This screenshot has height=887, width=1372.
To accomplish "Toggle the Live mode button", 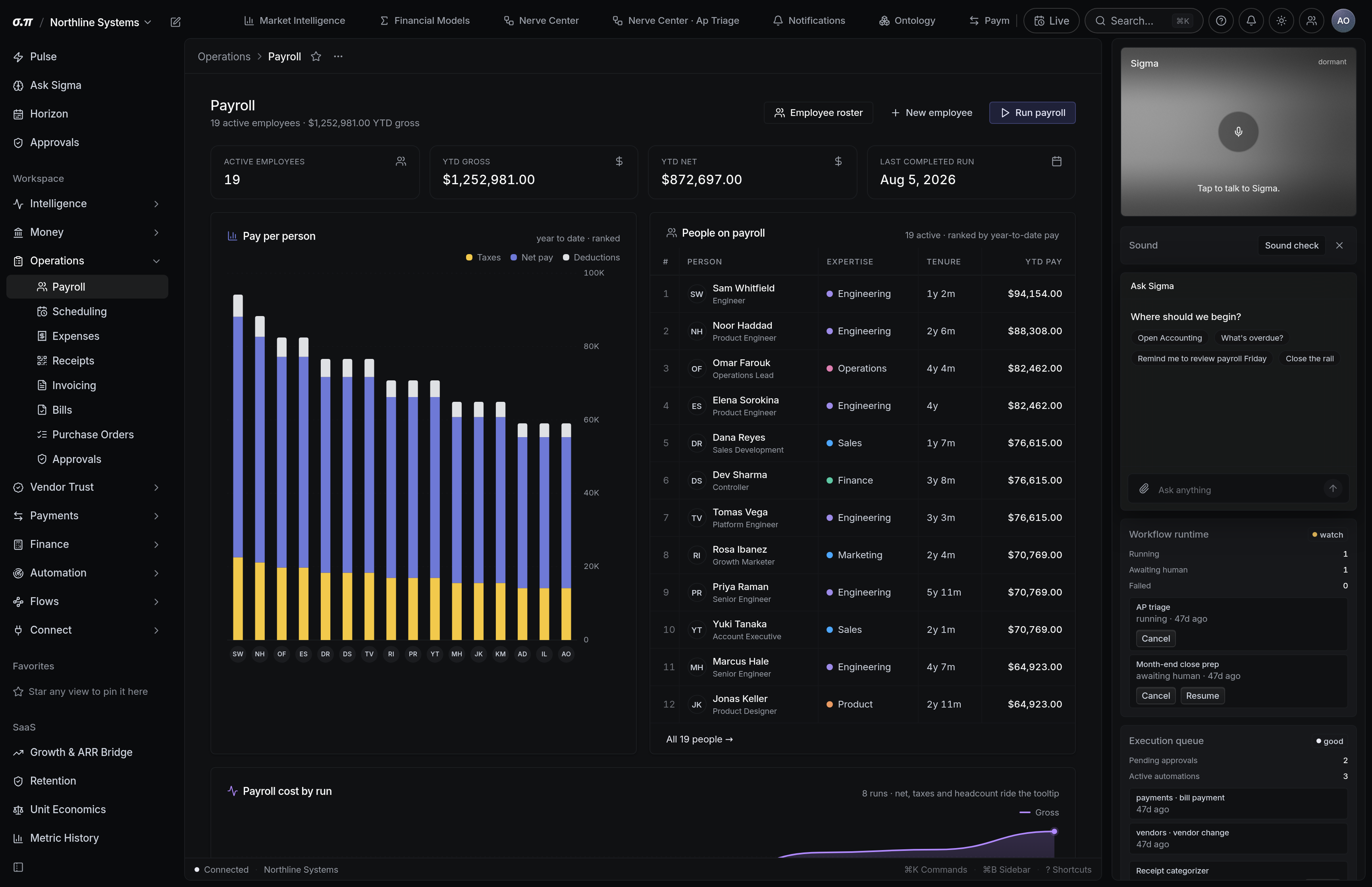I will (1051, 21).
